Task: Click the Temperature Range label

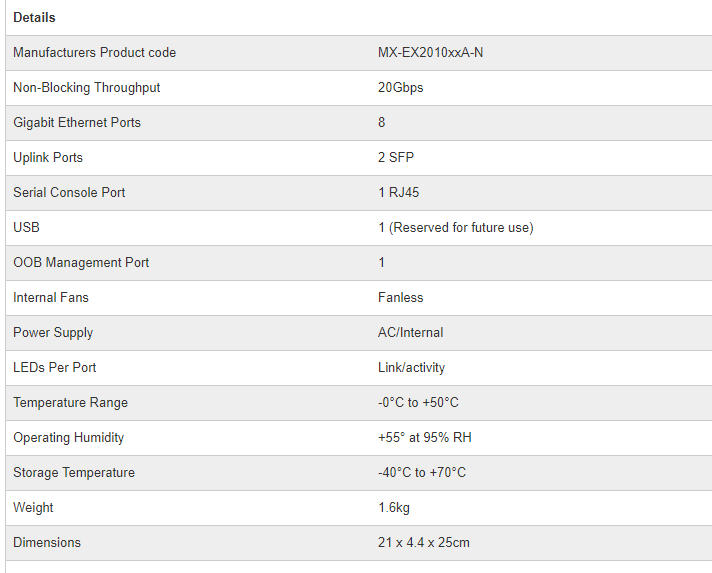Action: tap(70, 403)
